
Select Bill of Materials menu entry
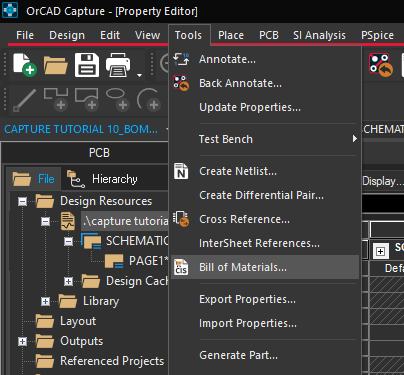tap(265, 267)
